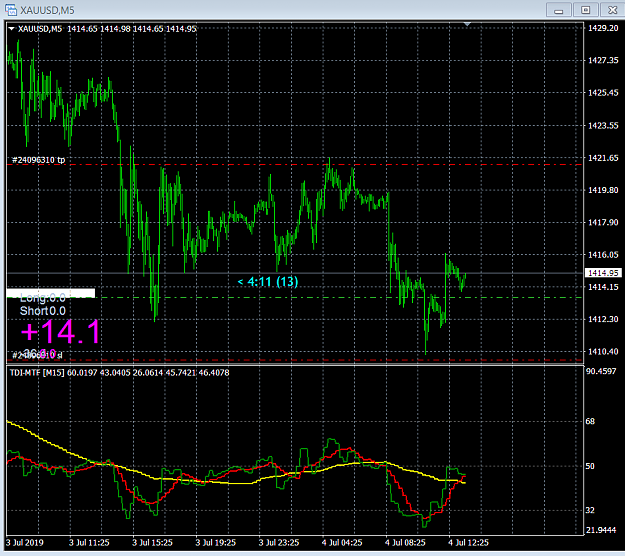Maximize the XAUUSD,M5 chart window
This screenshot has height=556, width=625.
pyautogui.click(x=586, y=10)
